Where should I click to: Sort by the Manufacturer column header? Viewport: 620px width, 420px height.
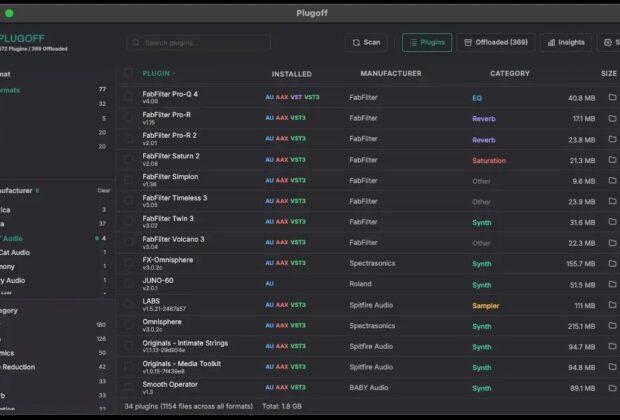[391, 73]
